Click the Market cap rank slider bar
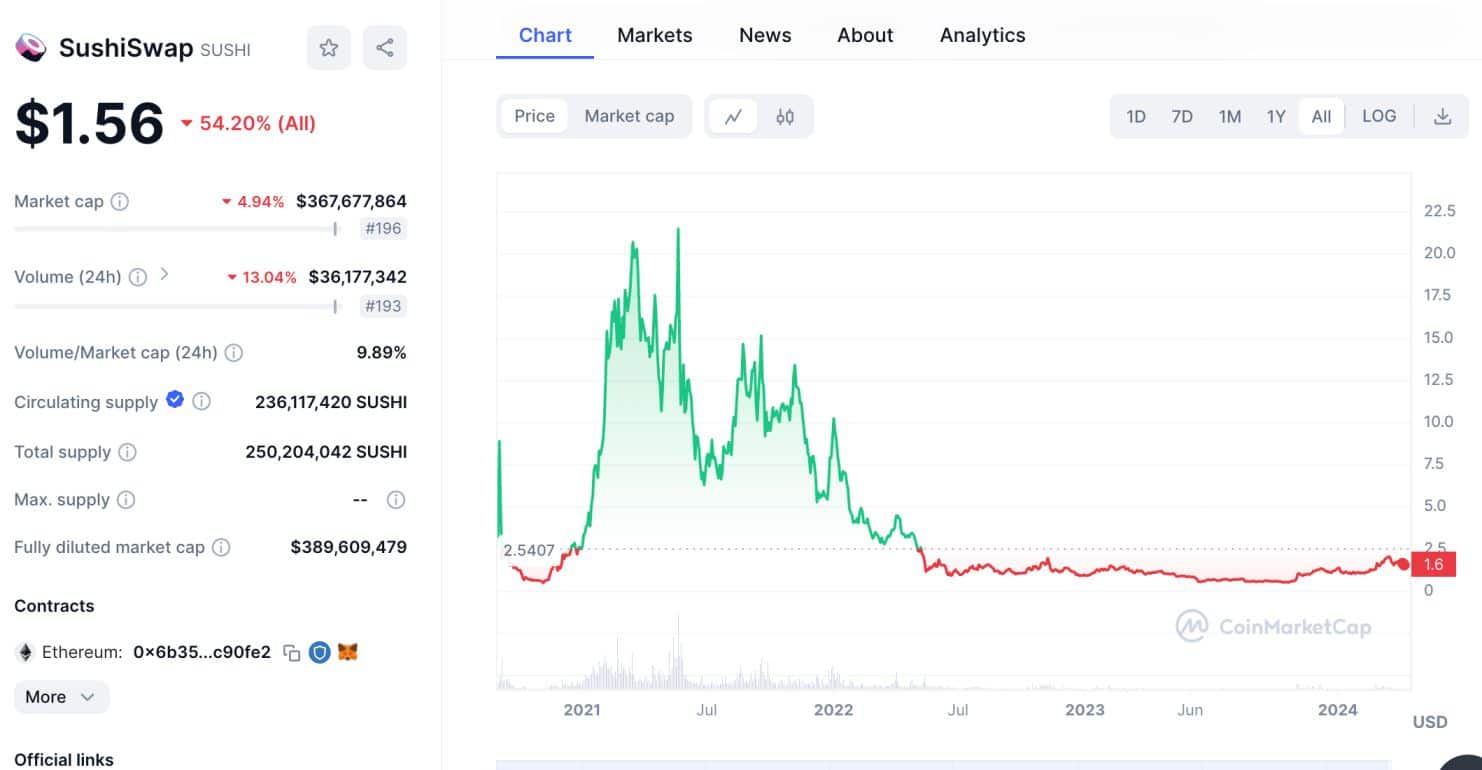Viewport: 1482px width, 770px height. coord(177,229)
